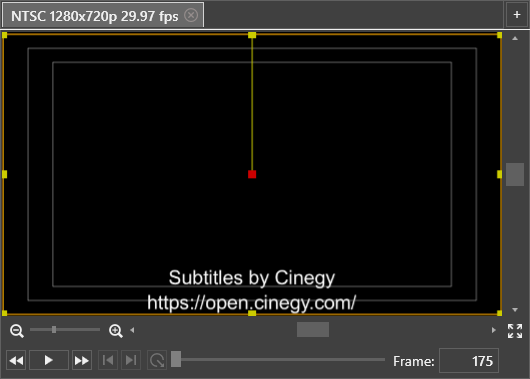Select the red center anchor point
530x379 pixels.
(252, 174)
